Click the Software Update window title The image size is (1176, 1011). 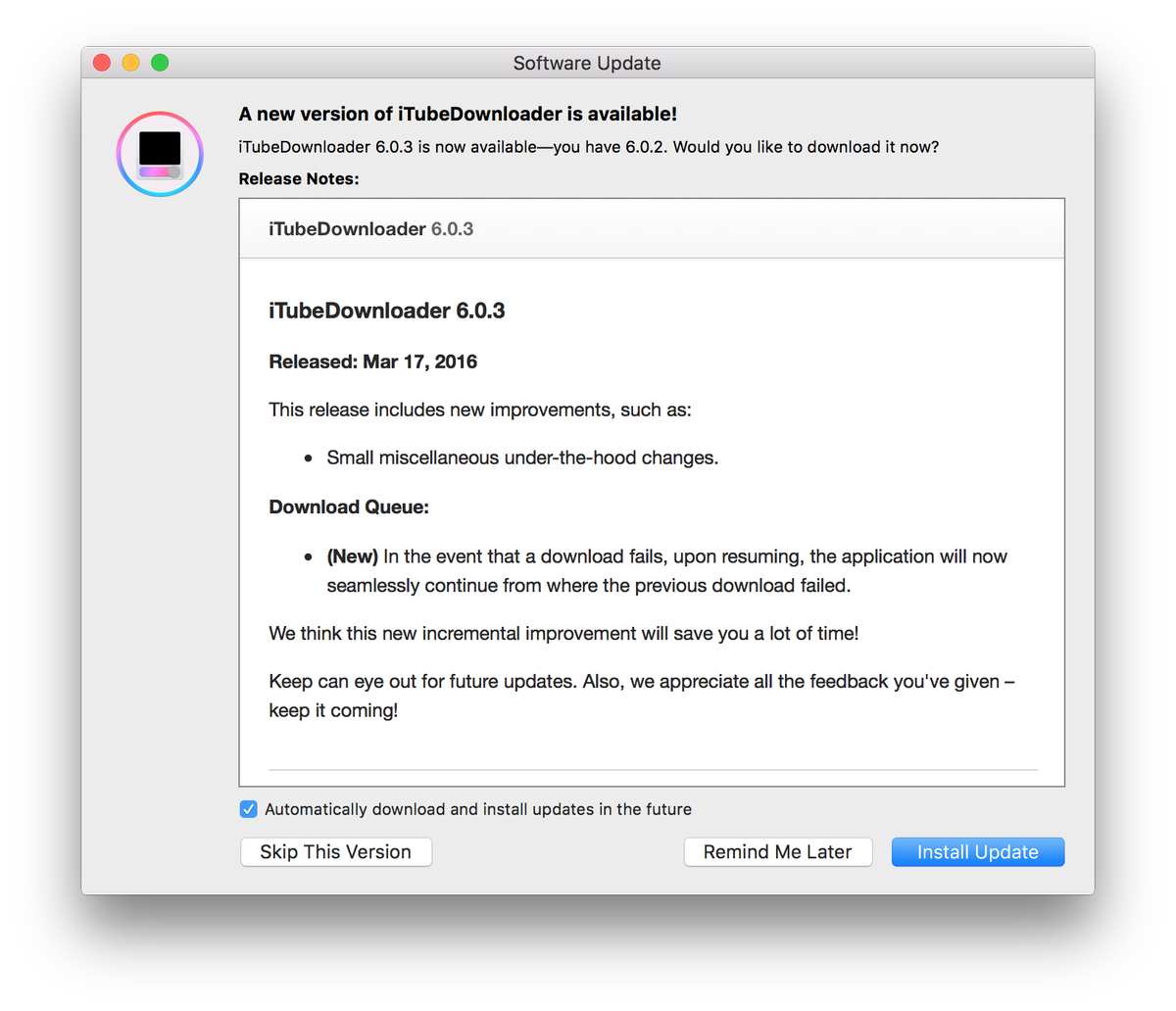coord(587,63)
